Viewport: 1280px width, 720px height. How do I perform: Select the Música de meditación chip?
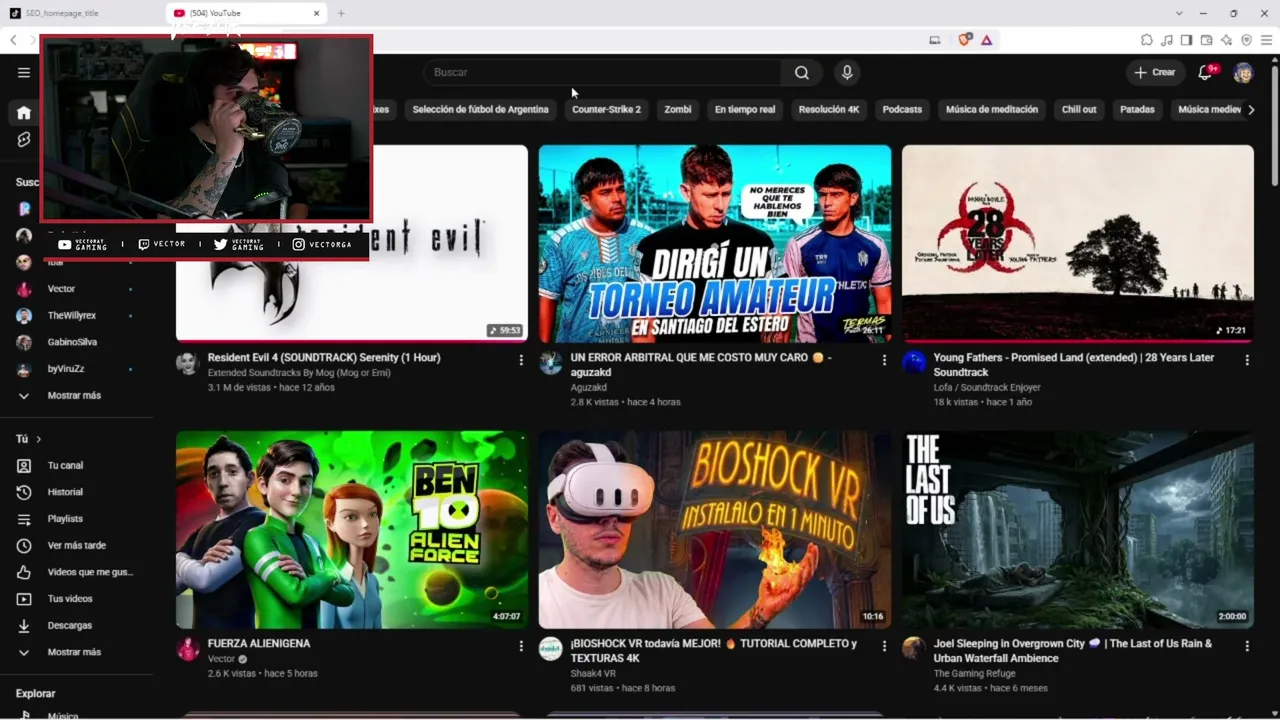(x=992, y=110)
